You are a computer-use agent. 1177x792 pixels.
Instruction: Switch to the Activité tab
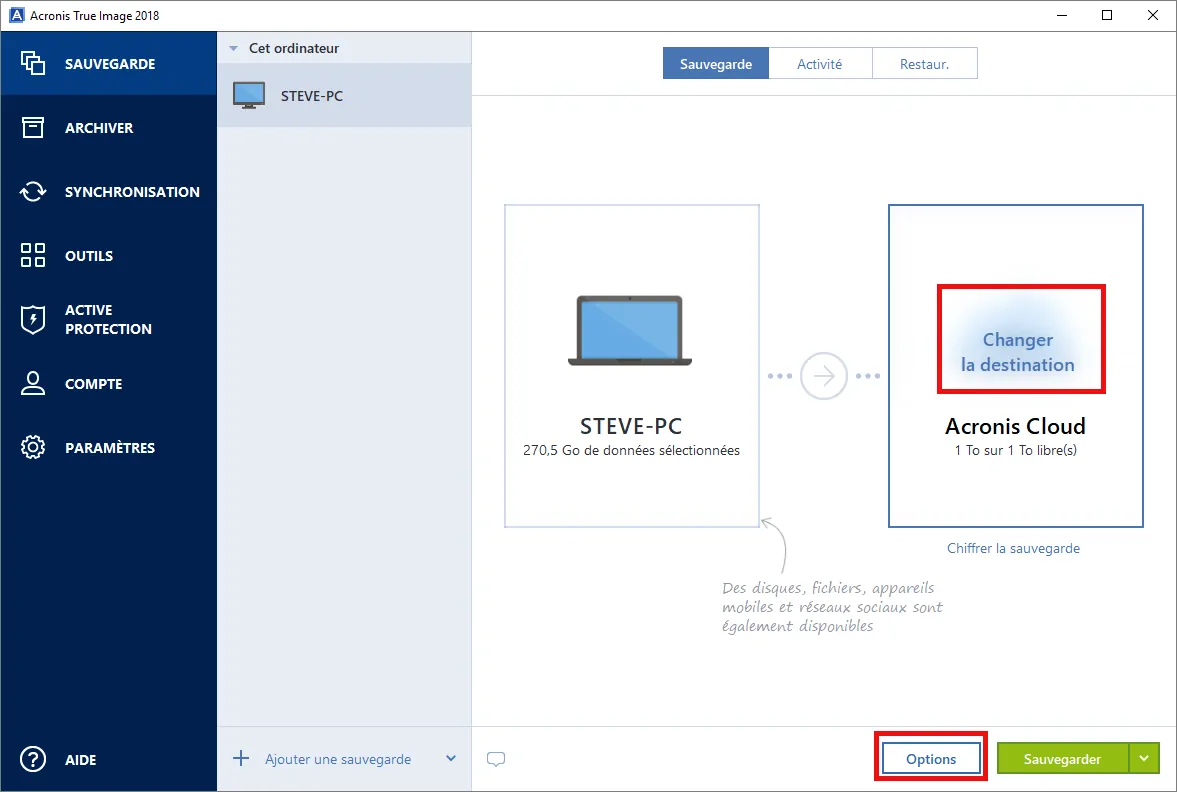pos(820,64)
